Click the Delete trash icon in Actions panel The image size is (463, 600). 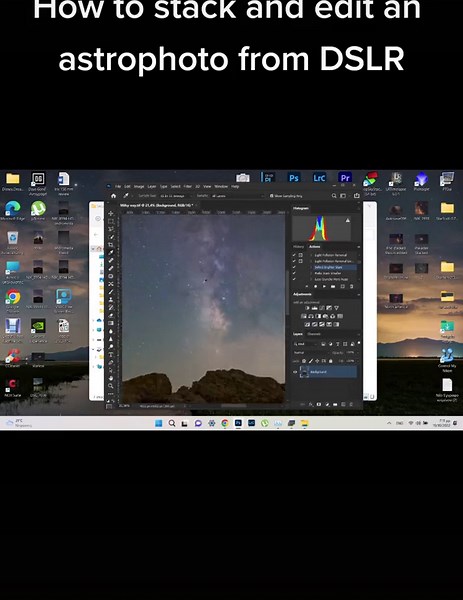(x=351, y=286)
